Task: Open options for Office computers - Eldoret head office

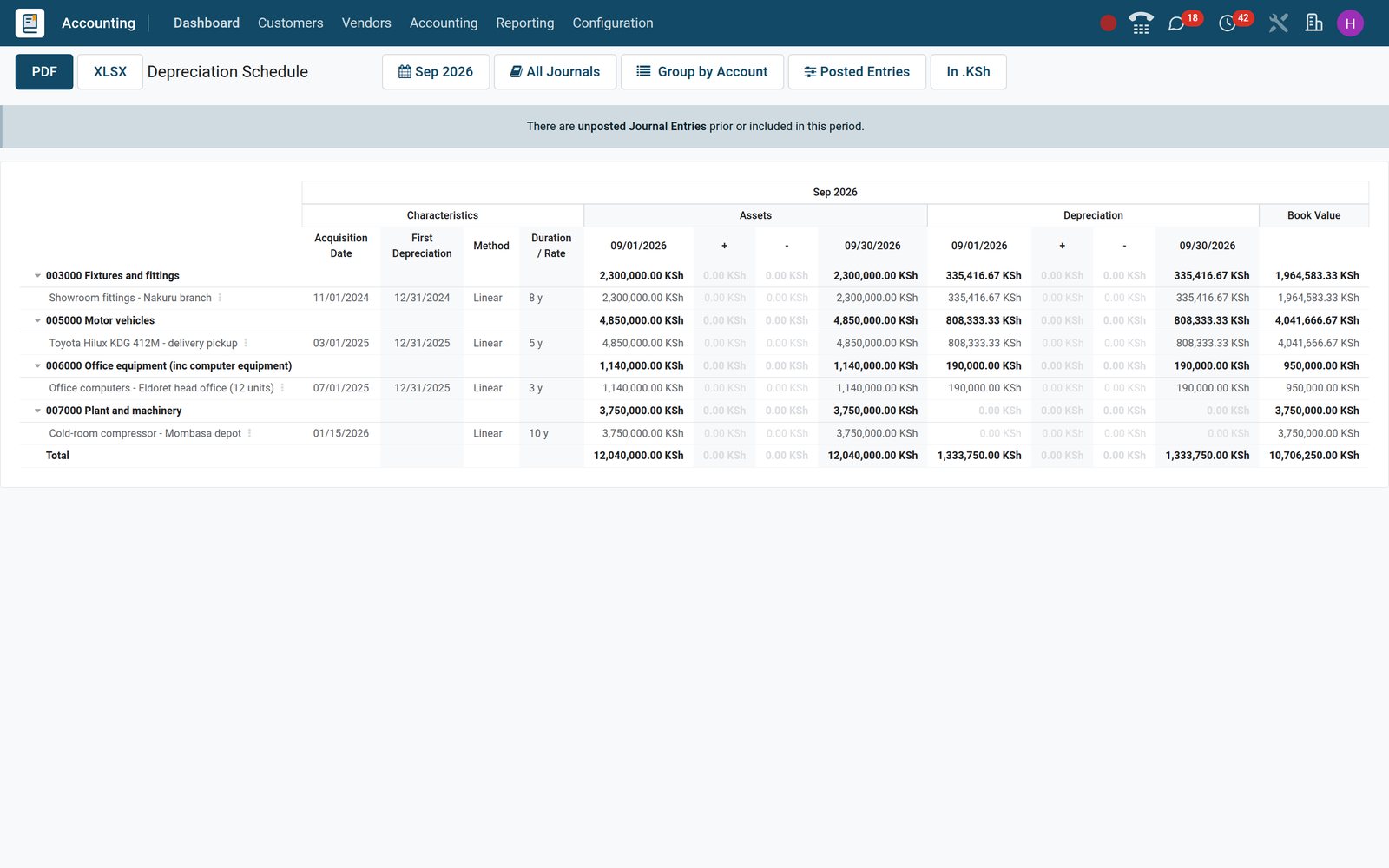Action: [282, 388]
